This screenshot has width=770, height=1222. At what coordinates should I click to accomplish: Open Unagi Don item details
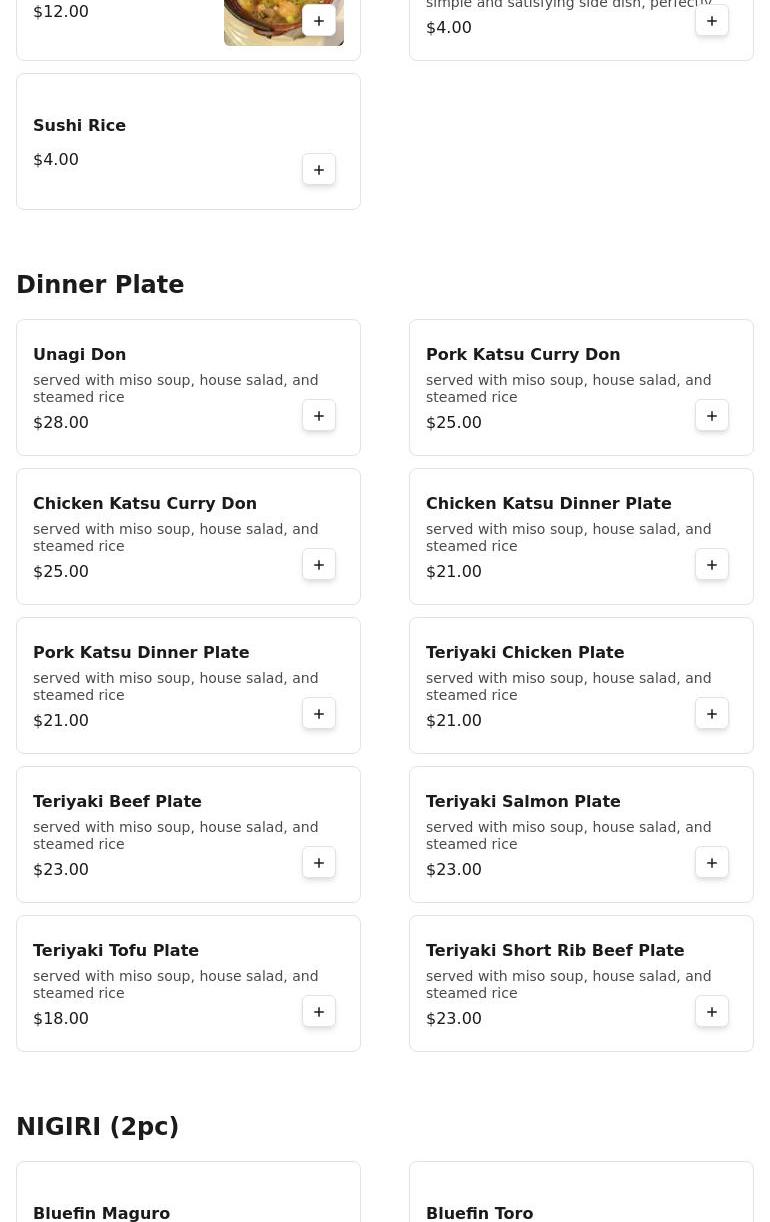(x=188, y=388)
